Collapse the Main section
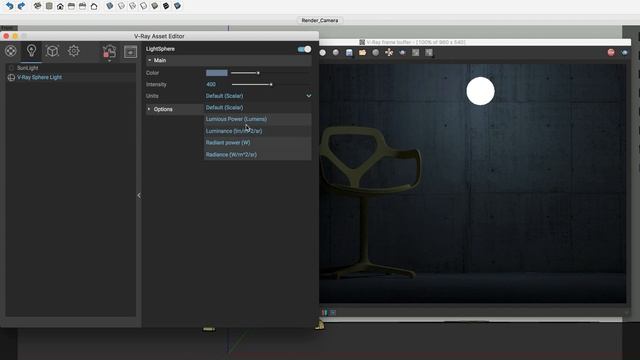This screenshot has width=640, height=360. pos(150,60)
